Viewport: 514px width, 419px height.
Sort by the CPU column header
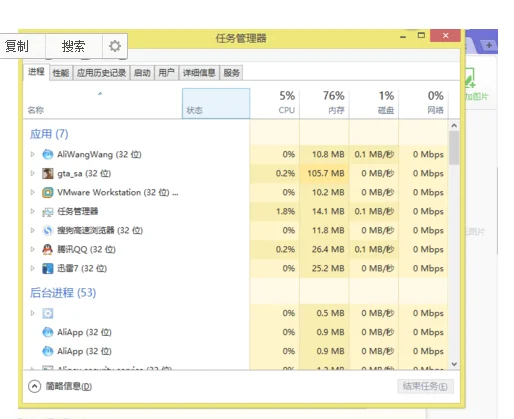click(x=275, y=104)
